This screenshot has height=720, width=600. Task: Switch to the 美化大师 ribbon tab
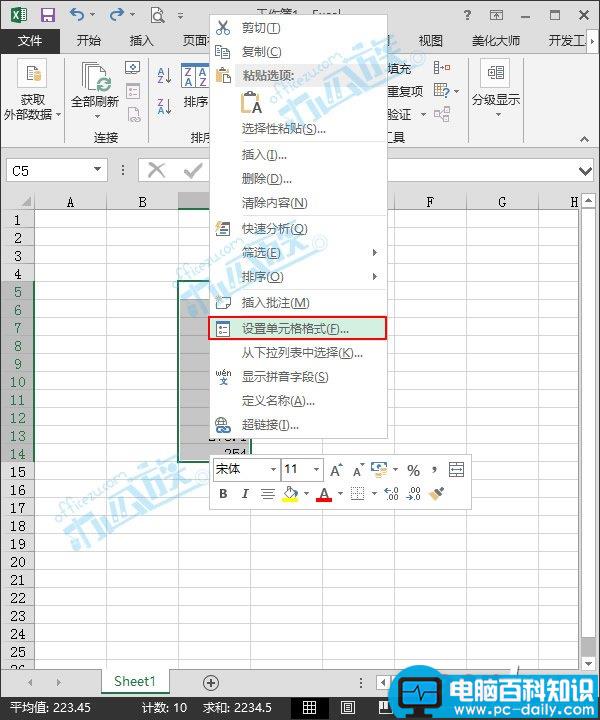coord(496,41)
